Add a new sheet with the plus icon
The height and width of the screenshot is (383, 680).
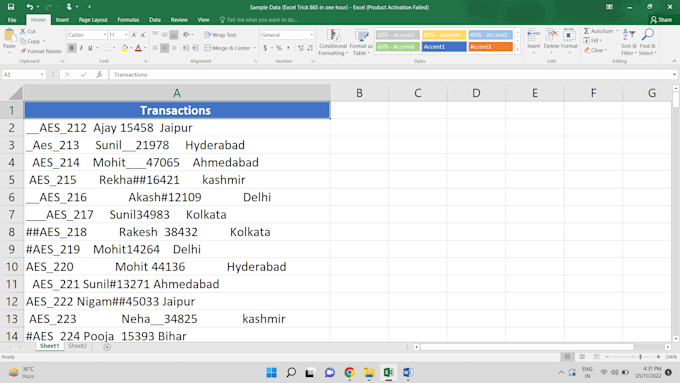click(x=107, y=347)
